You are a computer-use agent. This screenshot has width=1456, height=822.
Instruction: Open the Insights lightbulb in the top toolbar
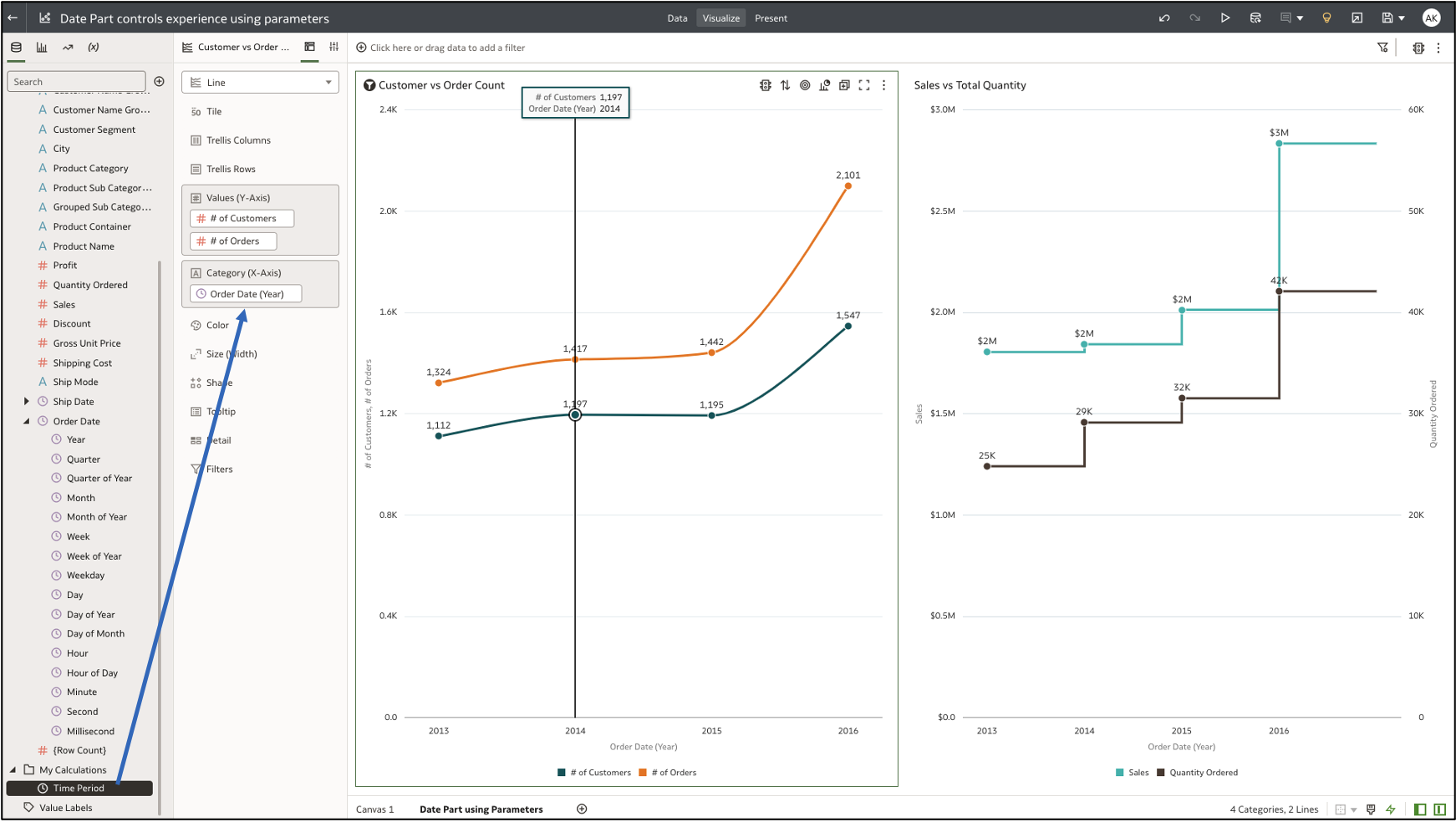[1327, 17]
